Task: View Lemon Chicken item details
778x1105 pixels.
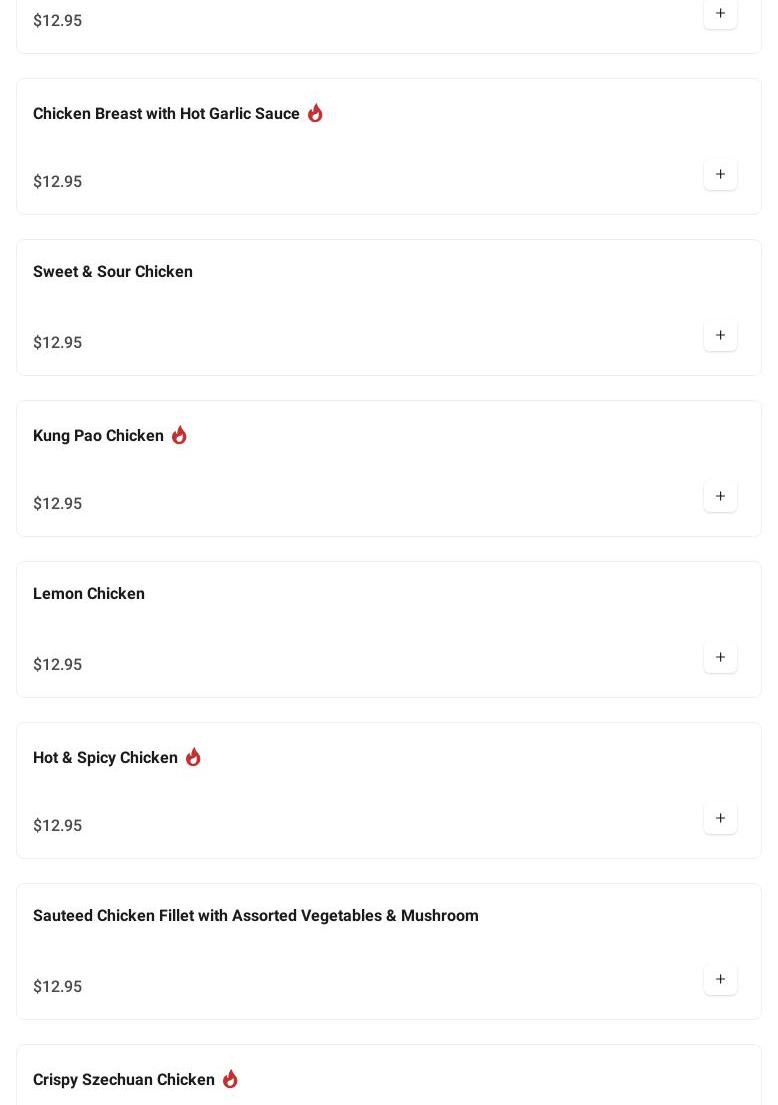Action: (89, 594)
